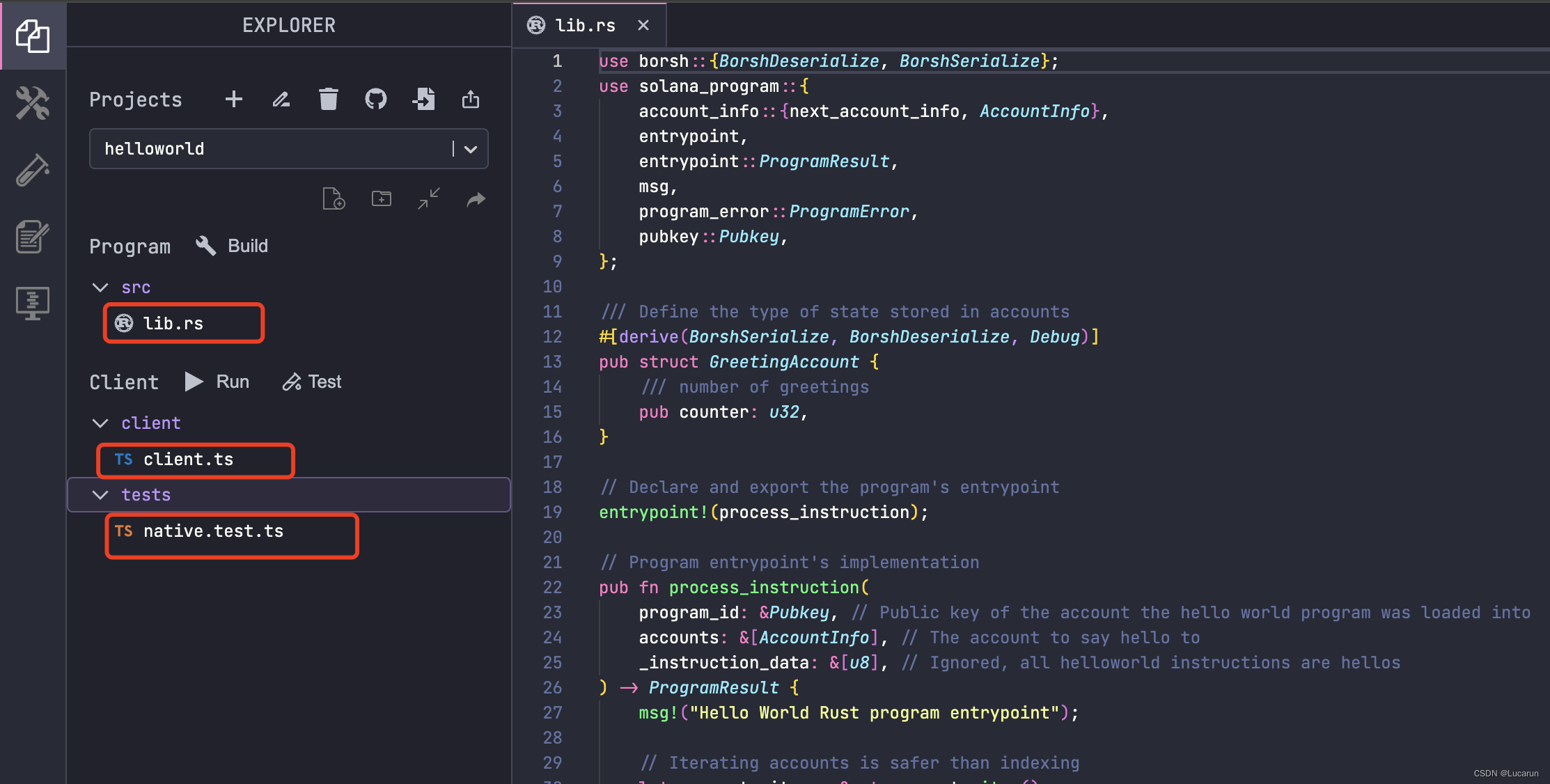
Task: Open the Tutorials sidebar icon
Action: tap(32, 237)
